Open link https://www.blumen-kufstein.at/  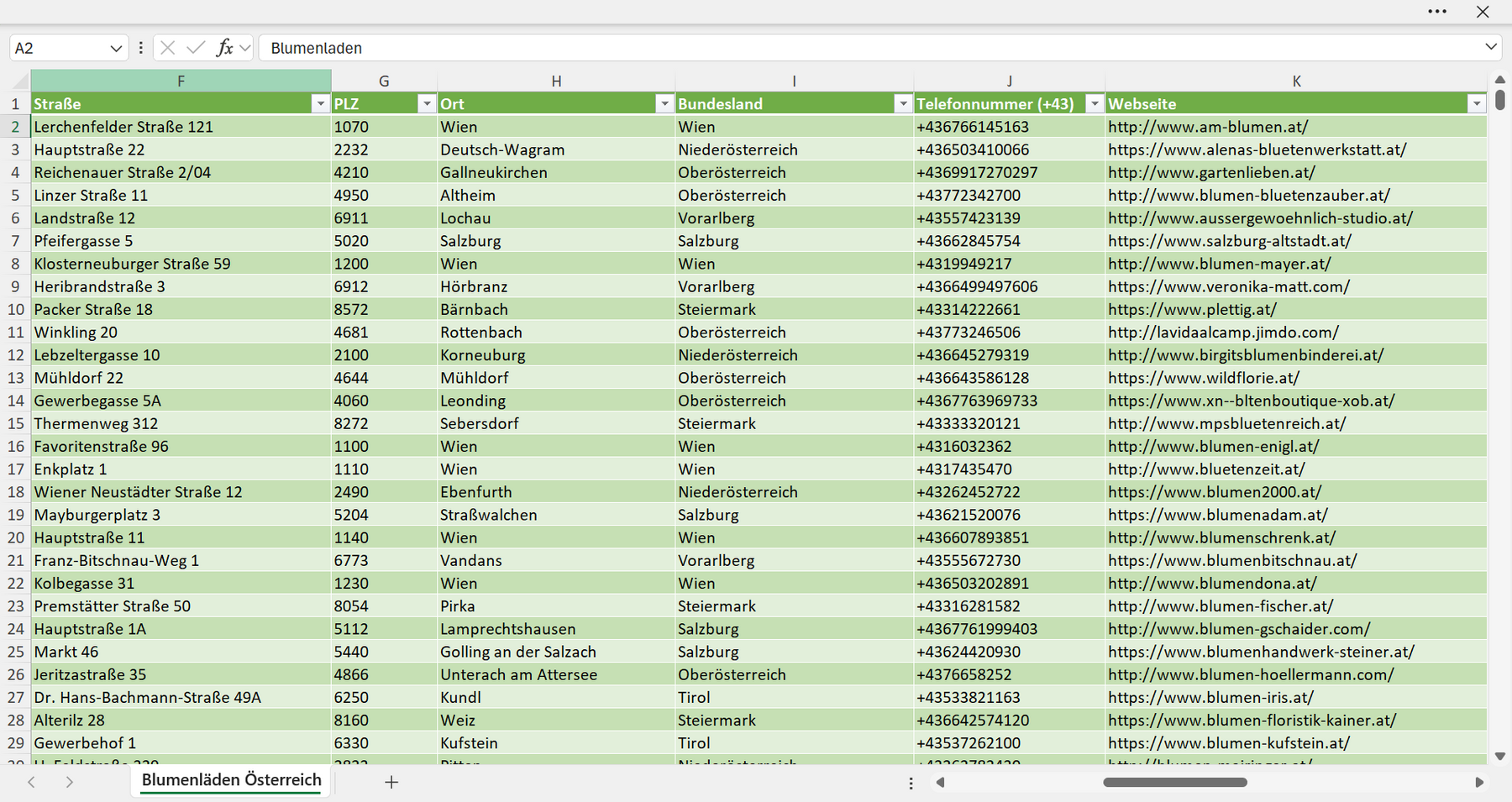[x=1229, y=743]
